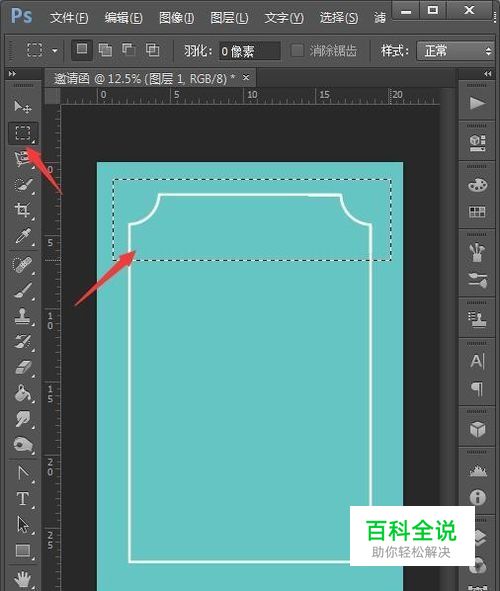Open the 编辑(E) menu
Image resolution: width=500 pixels, height=591 pixels.
(124, 18)
